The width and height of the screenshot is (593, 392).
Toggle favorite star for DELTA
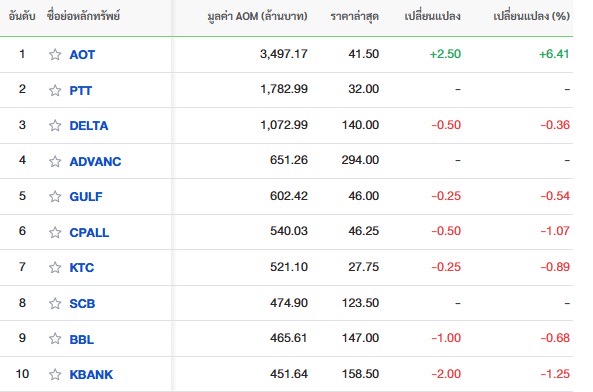(55, 125)
